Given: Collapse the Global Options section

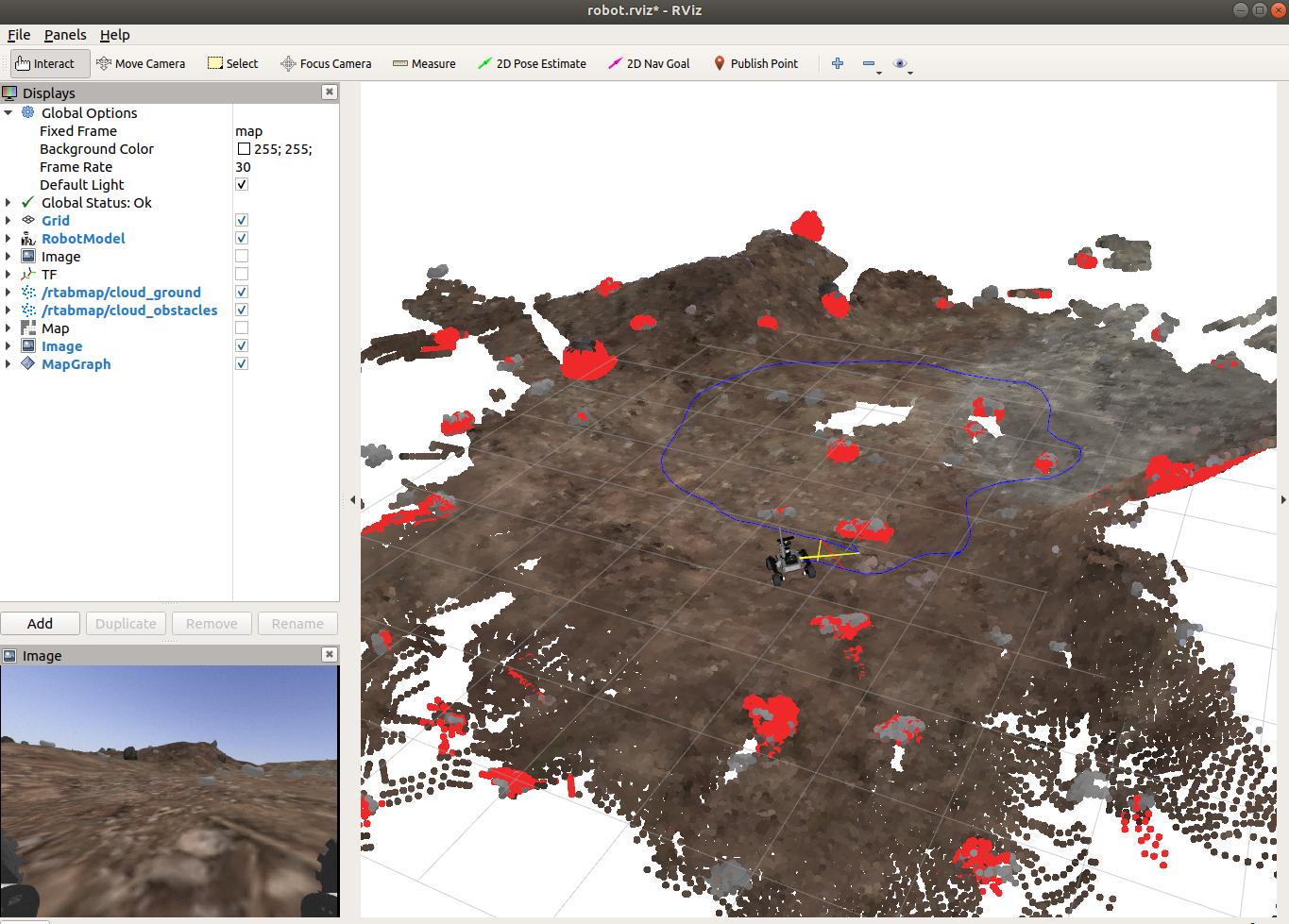Looking at the screenshot, I should click(x=8, y=113).
